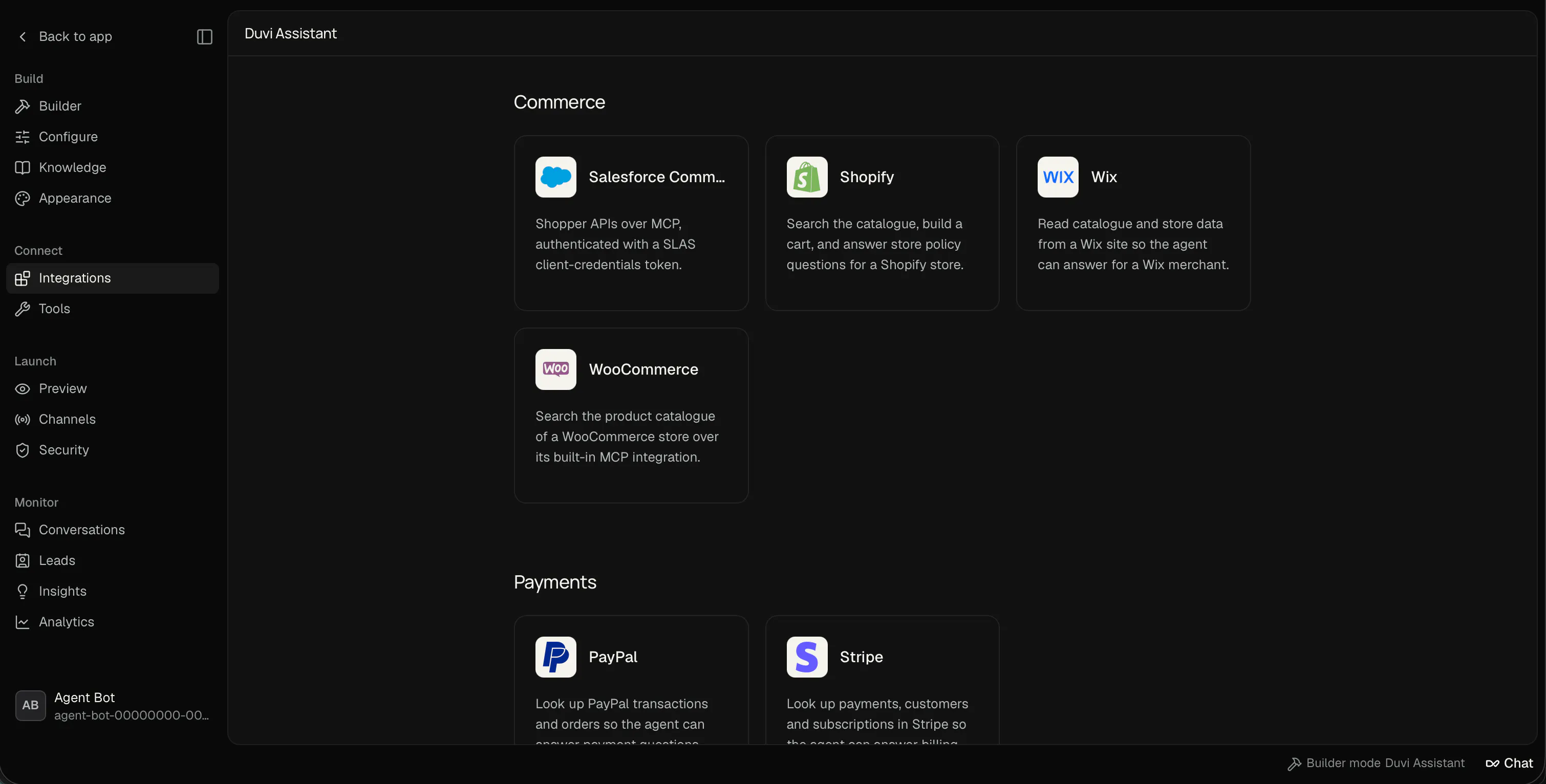Navigate to Channels
Viewport: 1546px width, 784px height.
click(112, 419)
